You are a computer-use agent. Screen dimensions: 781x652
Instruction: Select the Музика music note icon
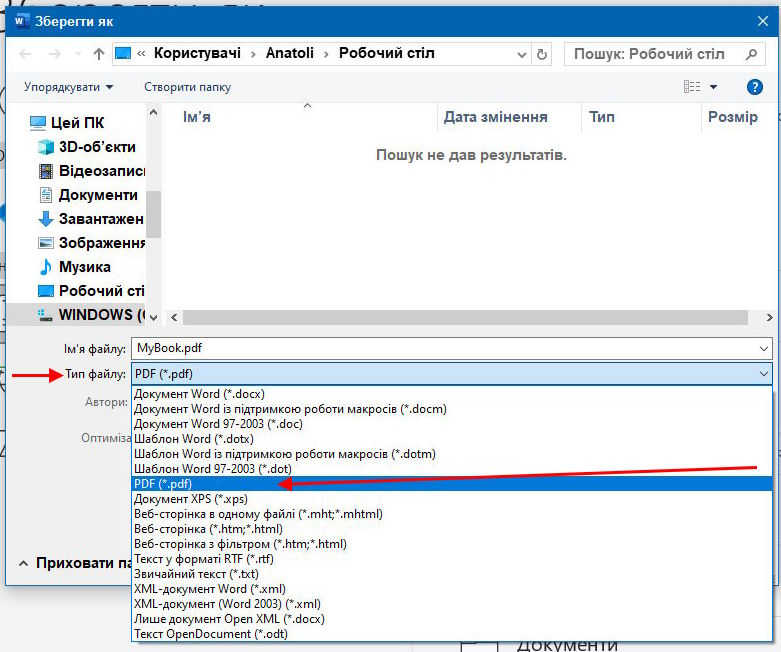pyautogui.click(x=46, y=266)
